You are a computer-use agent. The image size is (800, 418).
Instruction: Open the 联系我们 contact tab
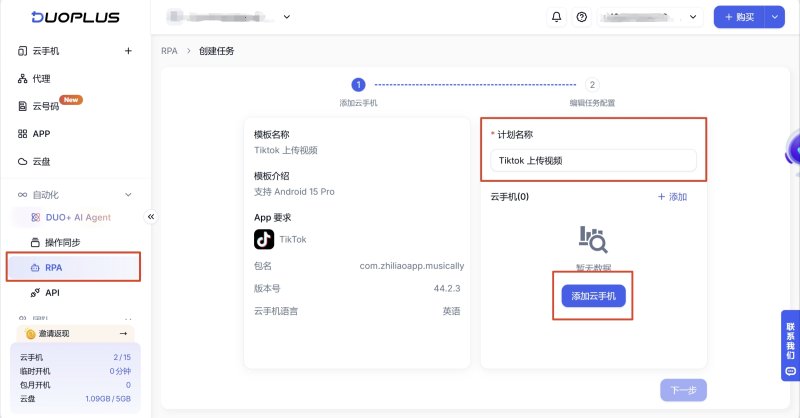(x=790, y=346)
